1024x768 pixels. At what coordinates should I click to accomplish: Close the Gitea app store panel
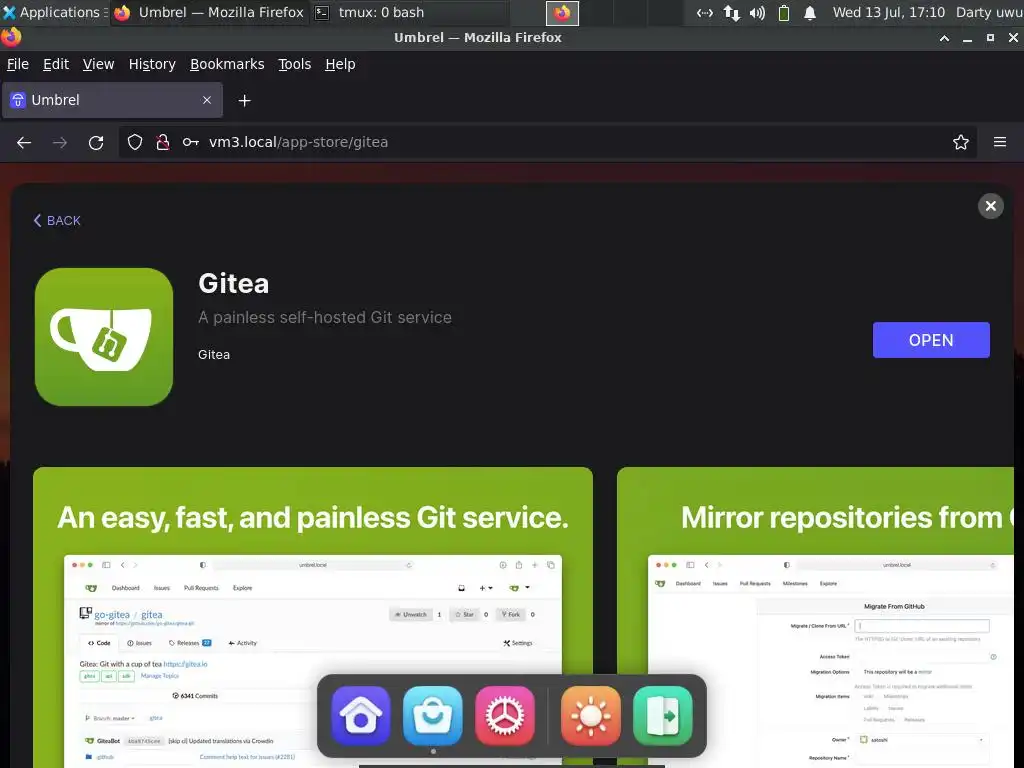click(990, 206)
